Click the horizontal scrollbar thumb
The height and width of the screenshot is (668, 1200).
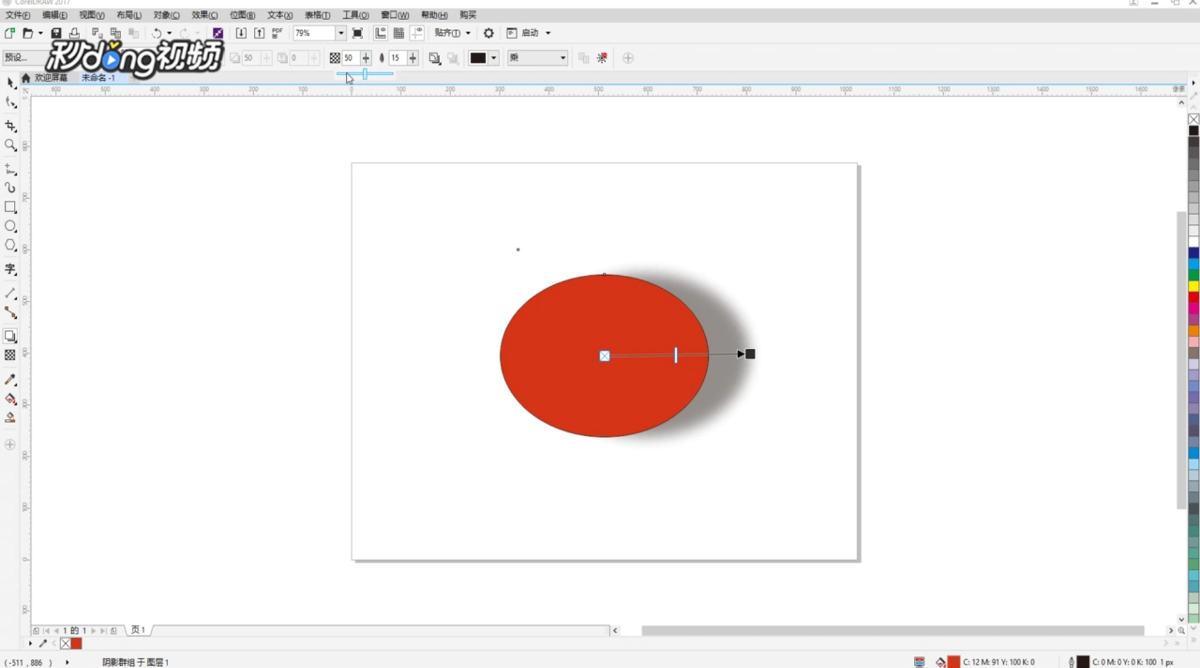(x=892, y=631)
